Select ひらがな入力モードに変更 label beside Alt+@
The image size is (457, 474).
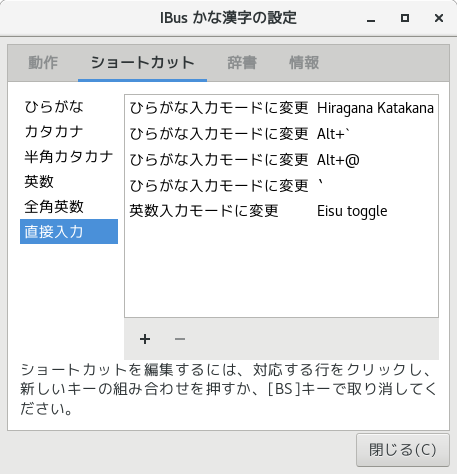tap(219, 160)
